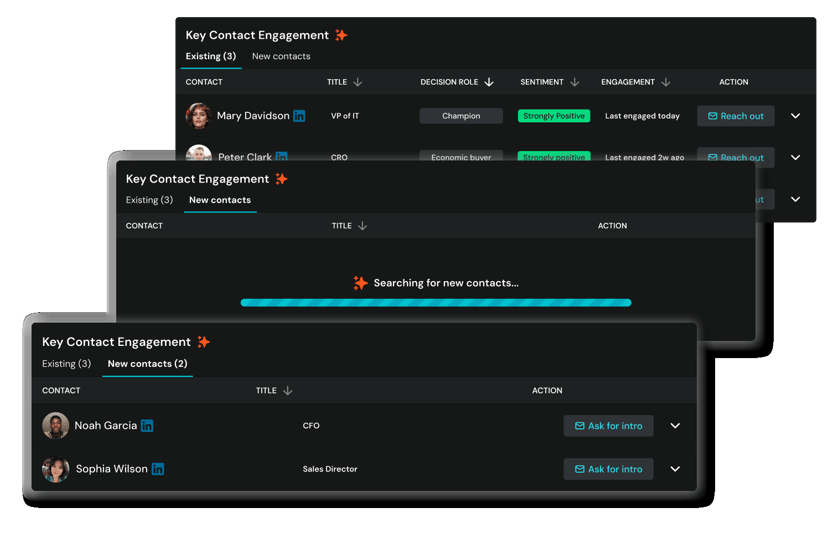Sort by Title in the back panel
Image resolution: width=833 pixels, height=549 pixels.
[358, 82]
